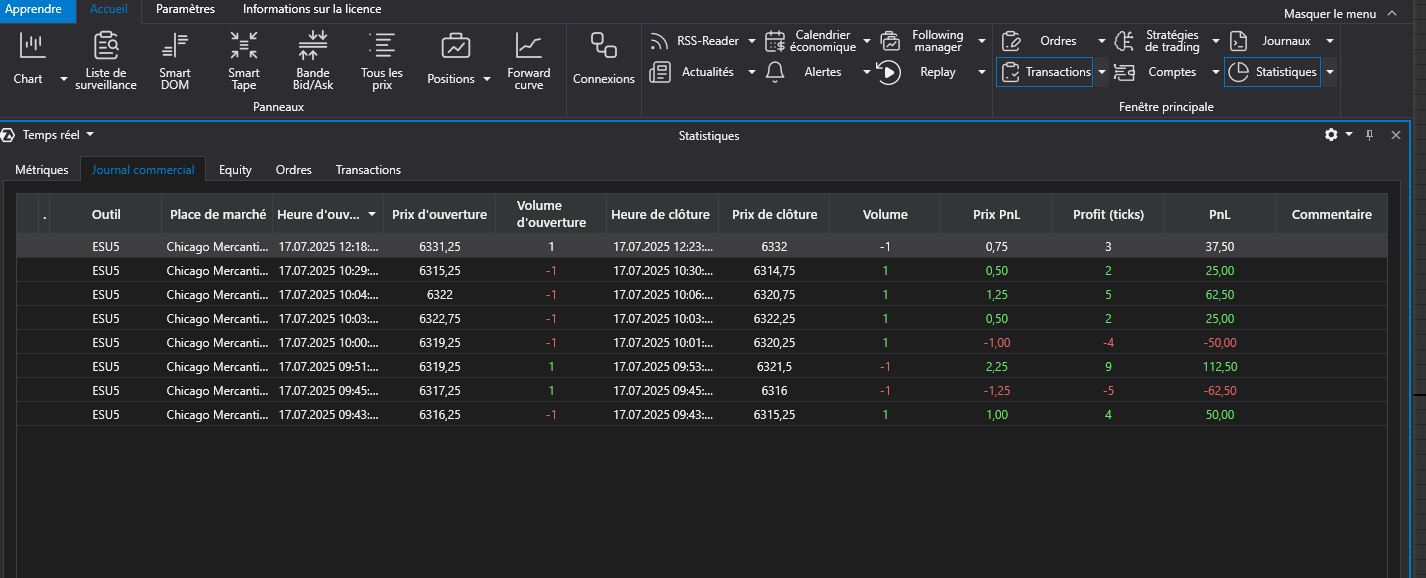Open the Paramètres ribbon tab

tap(185, 9)
